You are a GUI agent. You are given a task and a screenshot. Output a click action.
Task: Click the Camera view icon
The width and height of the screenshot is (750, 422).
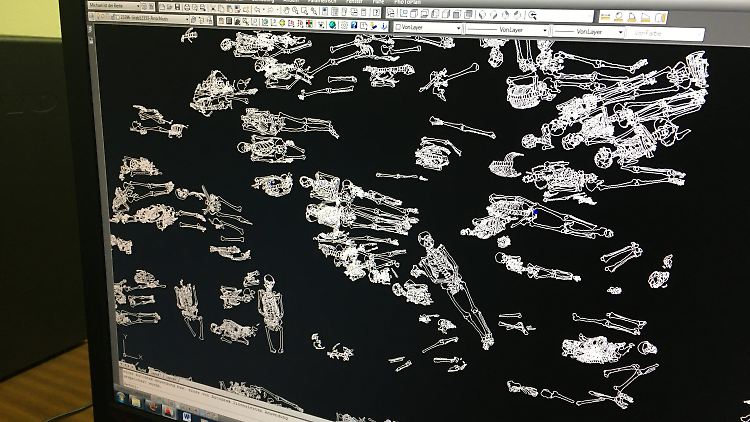[532, 15]
